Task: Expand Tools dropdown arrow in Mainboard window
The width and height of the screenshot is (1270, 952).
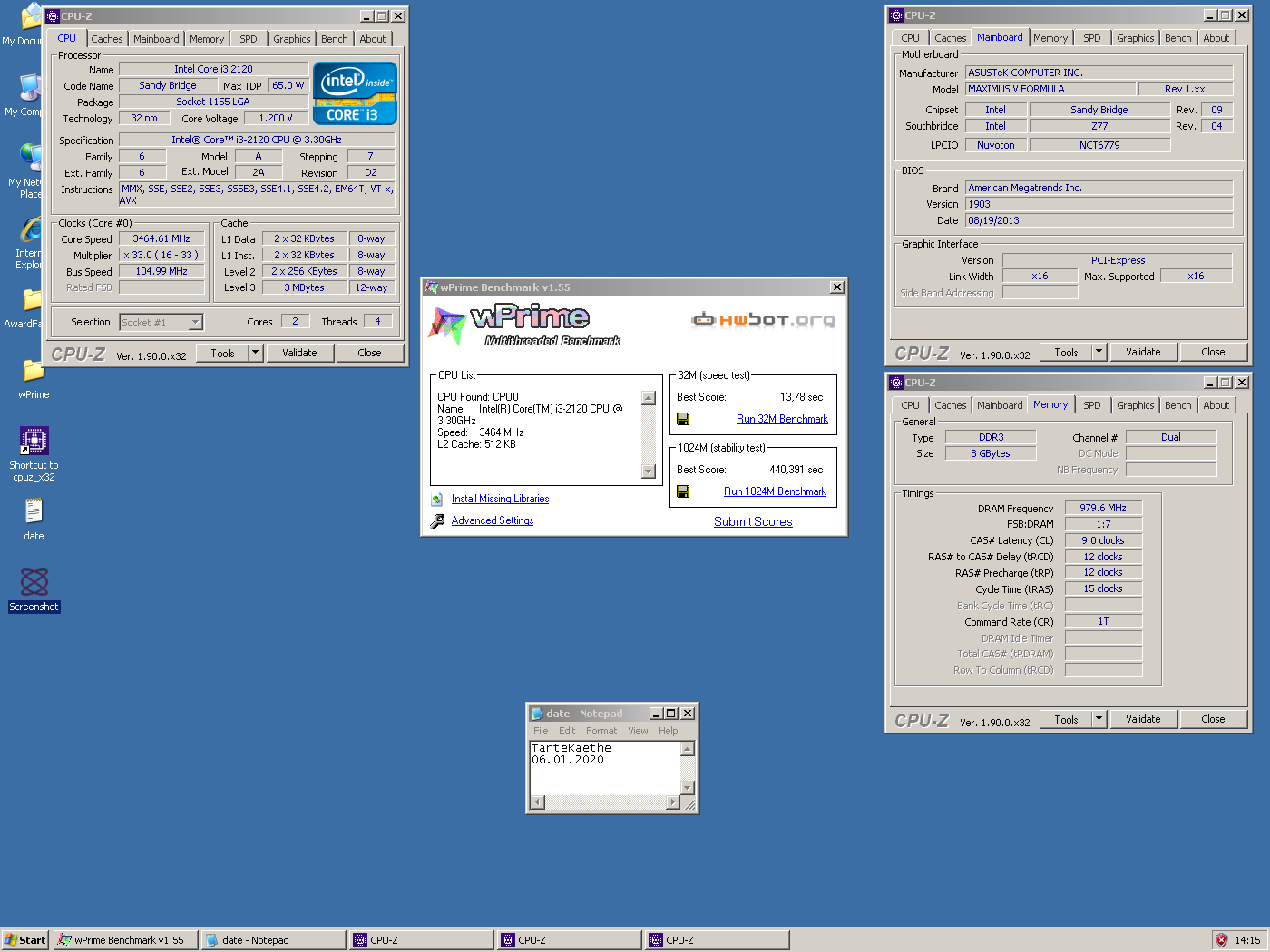Action: pos(1099,352)
